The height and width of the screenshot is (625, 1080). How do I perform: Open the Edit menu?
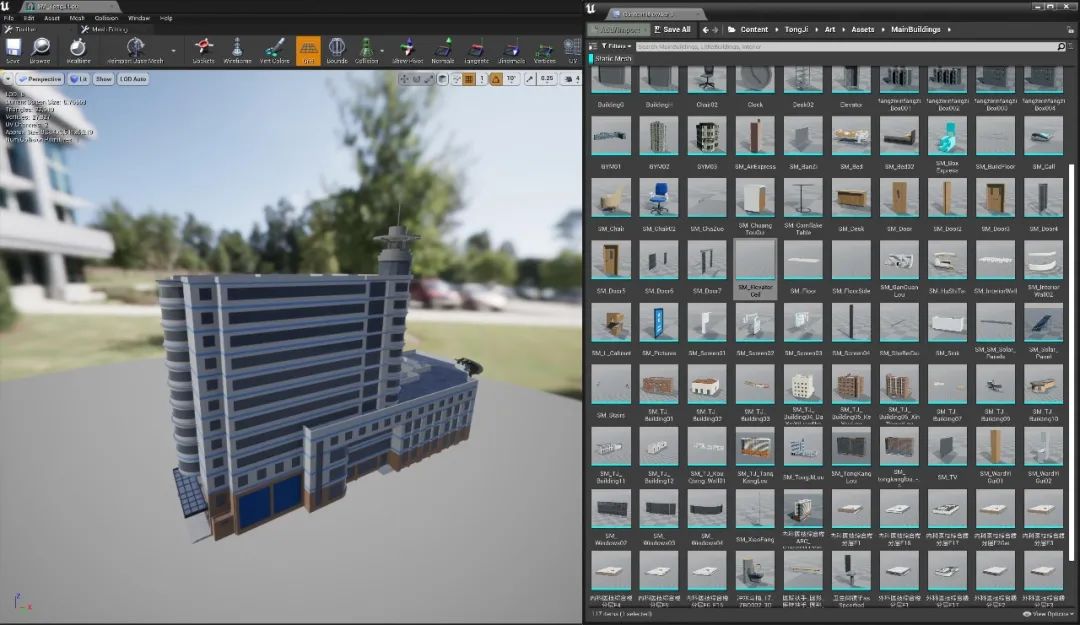click(x=29, y=18)
